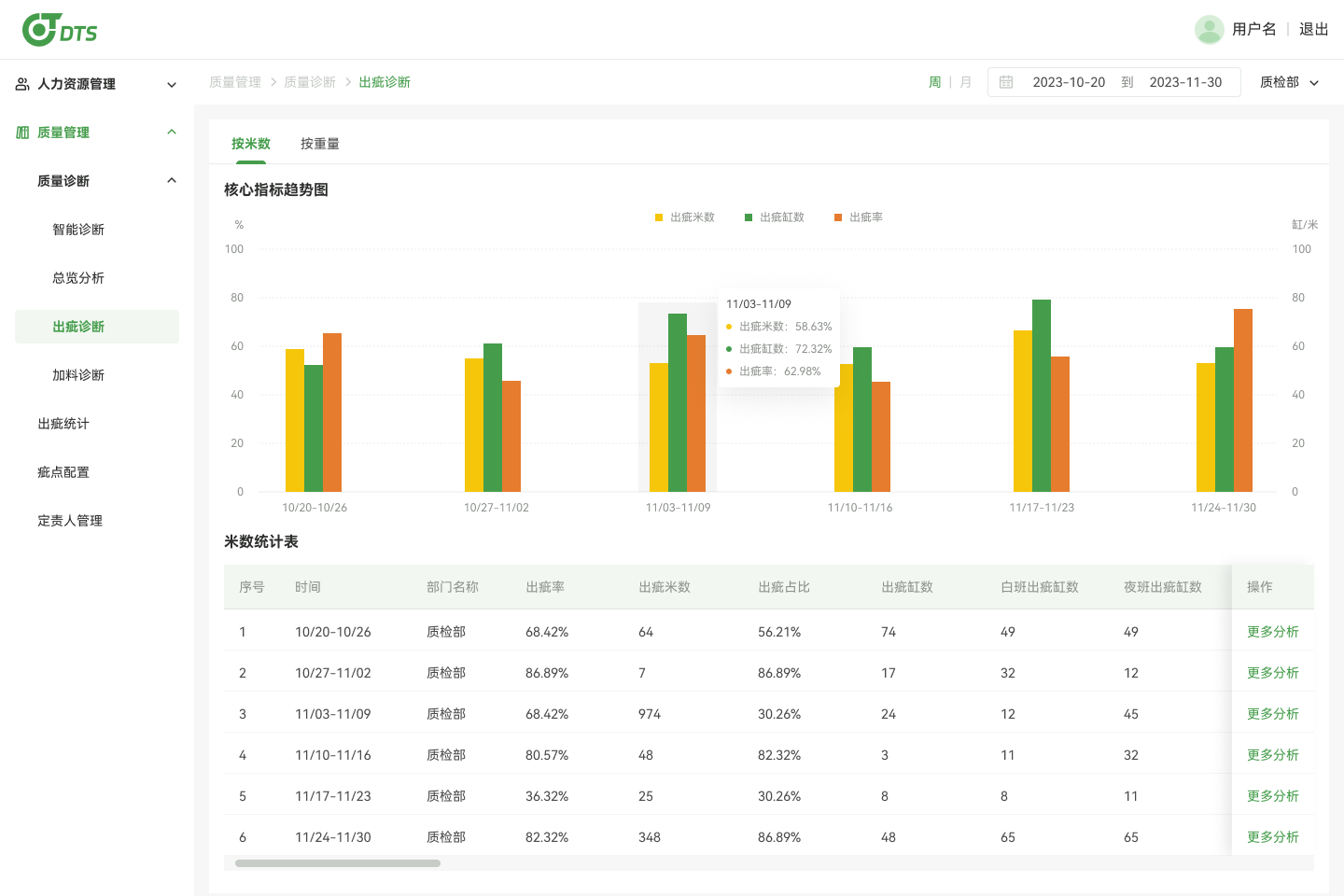Image resolution: width=1344 pixels, height=896 pixels.
Task: Click the table horizontal scrollbar
Action: click(338, 863)
